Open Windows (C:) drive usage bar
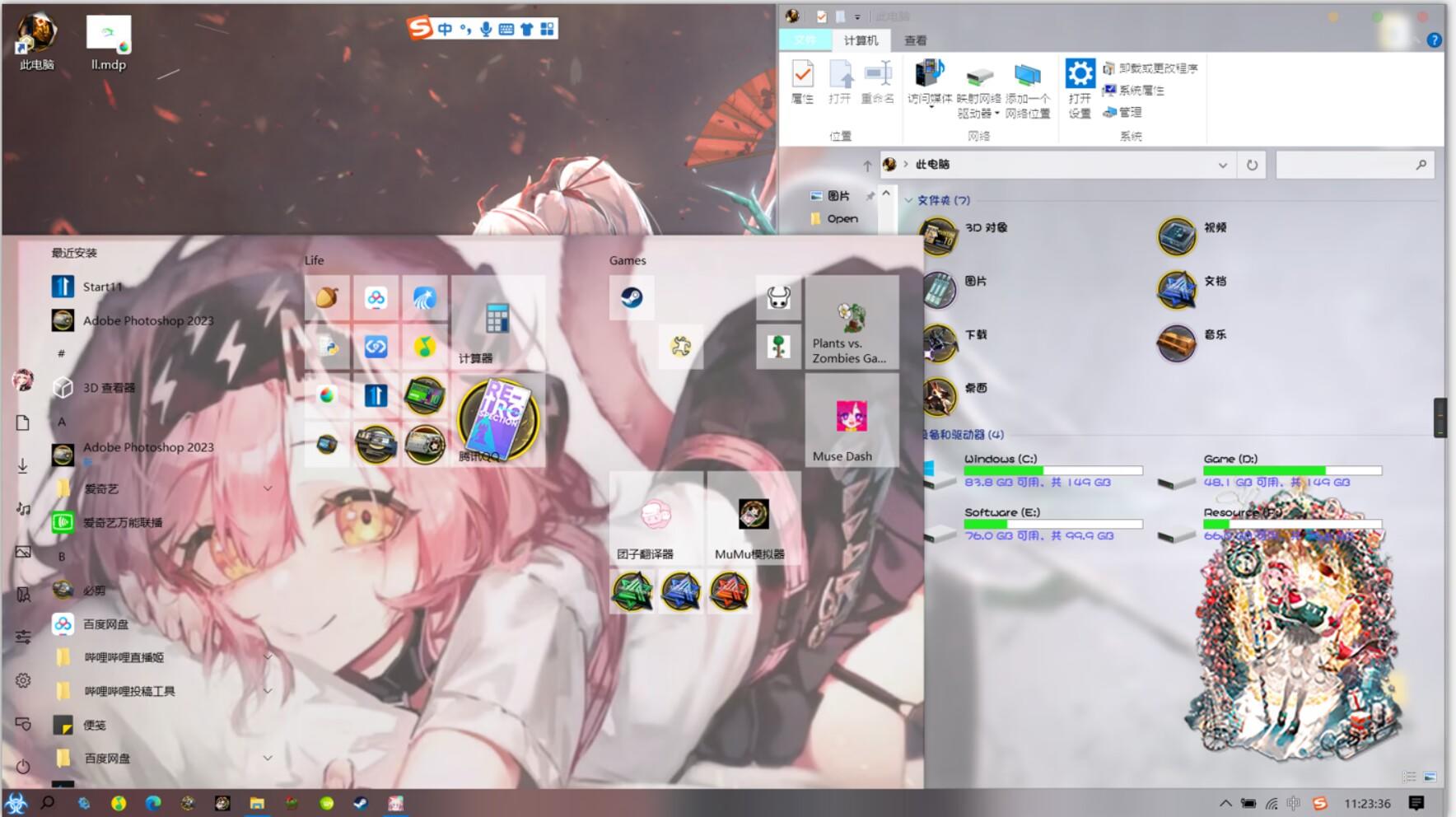The width and height of the screenshot is (1456, 817). (1053, 470)
